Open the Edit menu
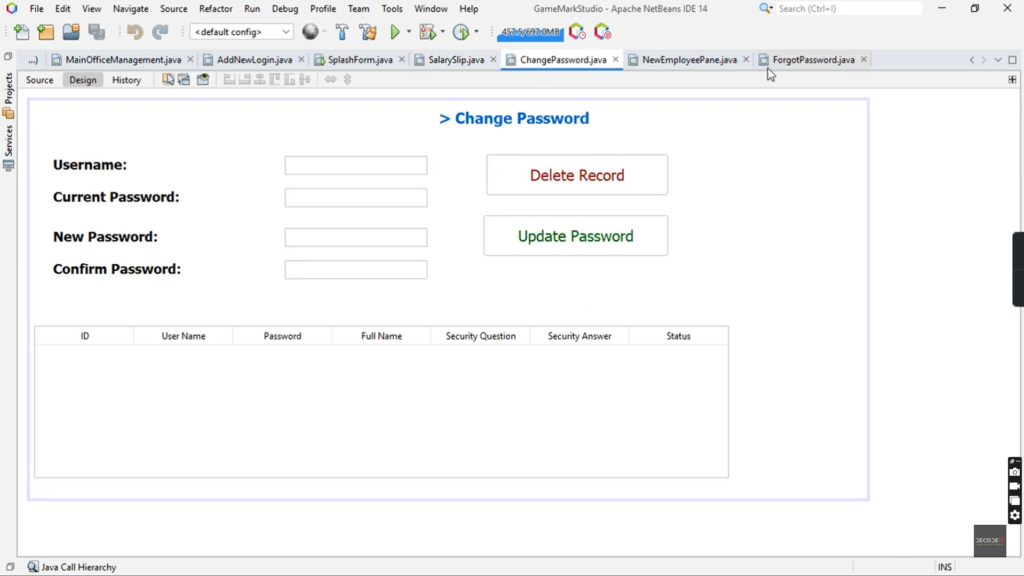Image resolution: width=1024 pixels, height=576 pixels. click(x=63, y=8)
